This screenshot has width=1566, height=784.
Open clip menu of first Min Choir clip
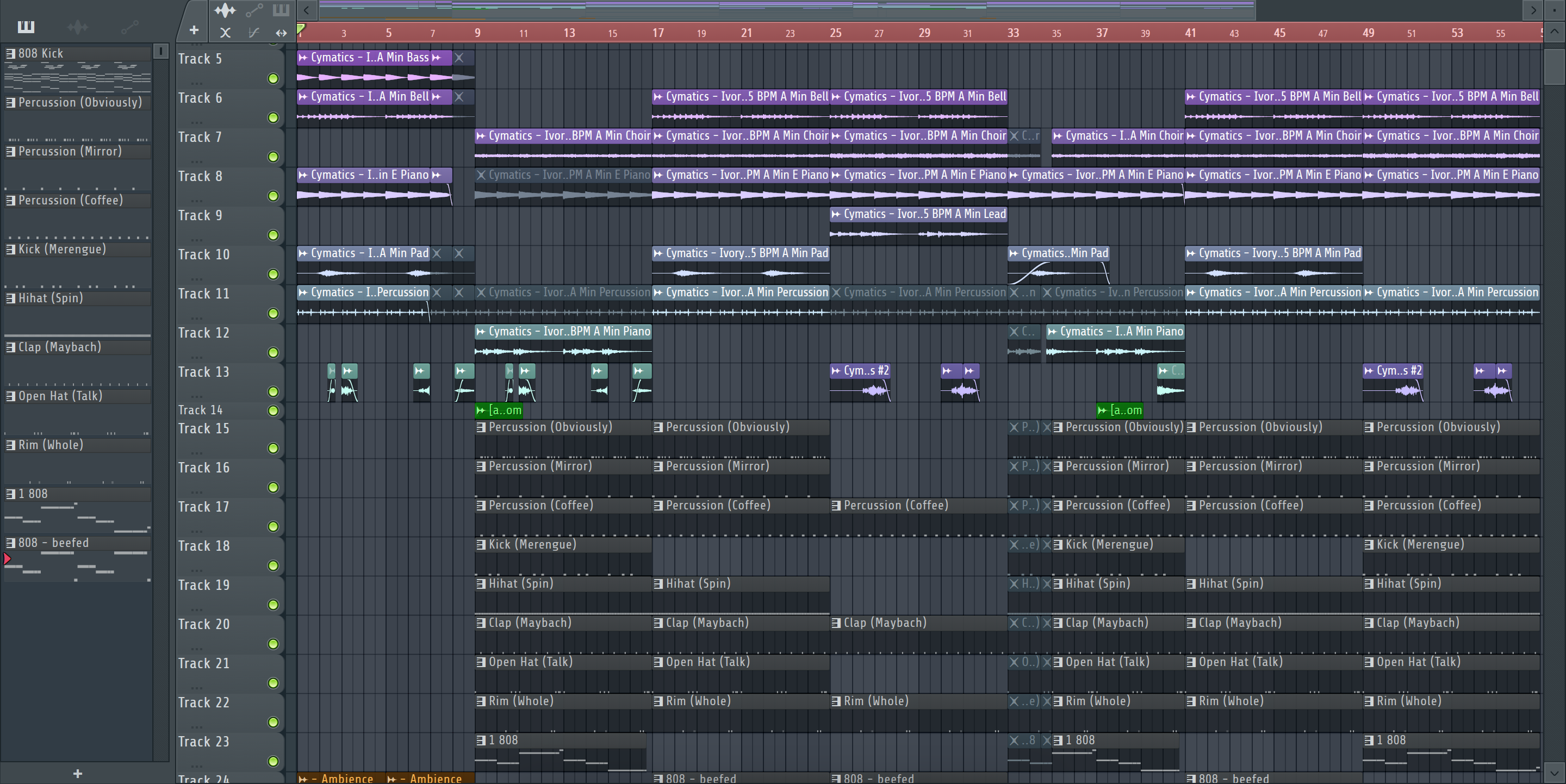click(x=481, y=135)
